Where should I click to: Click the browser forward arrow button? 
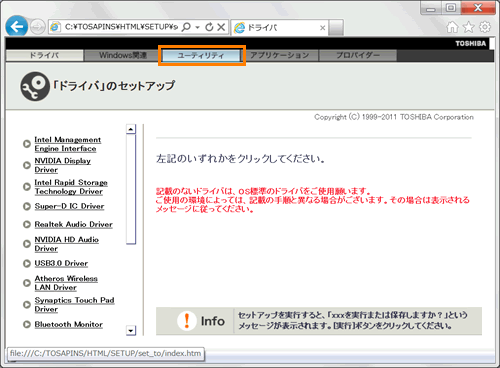37,27
